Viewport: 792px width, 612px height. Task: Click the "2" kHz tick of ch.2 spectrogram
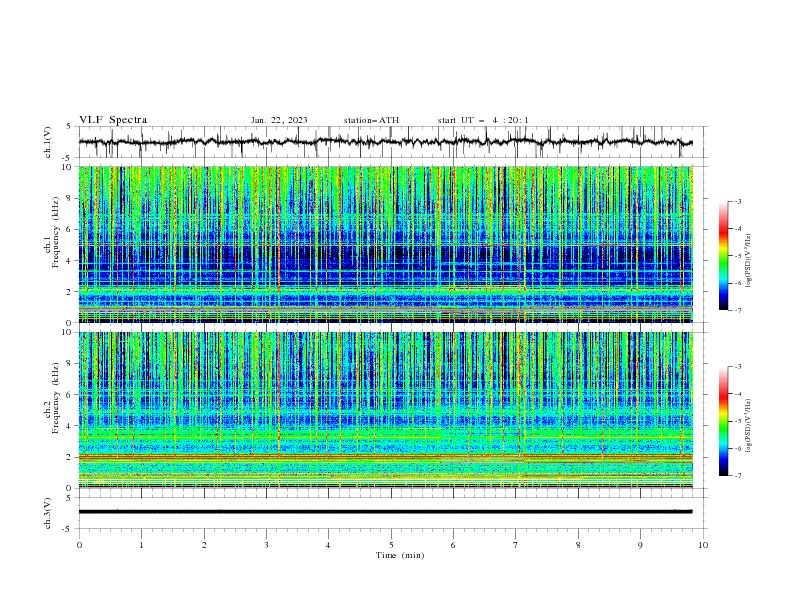click(x=70, y=457)
